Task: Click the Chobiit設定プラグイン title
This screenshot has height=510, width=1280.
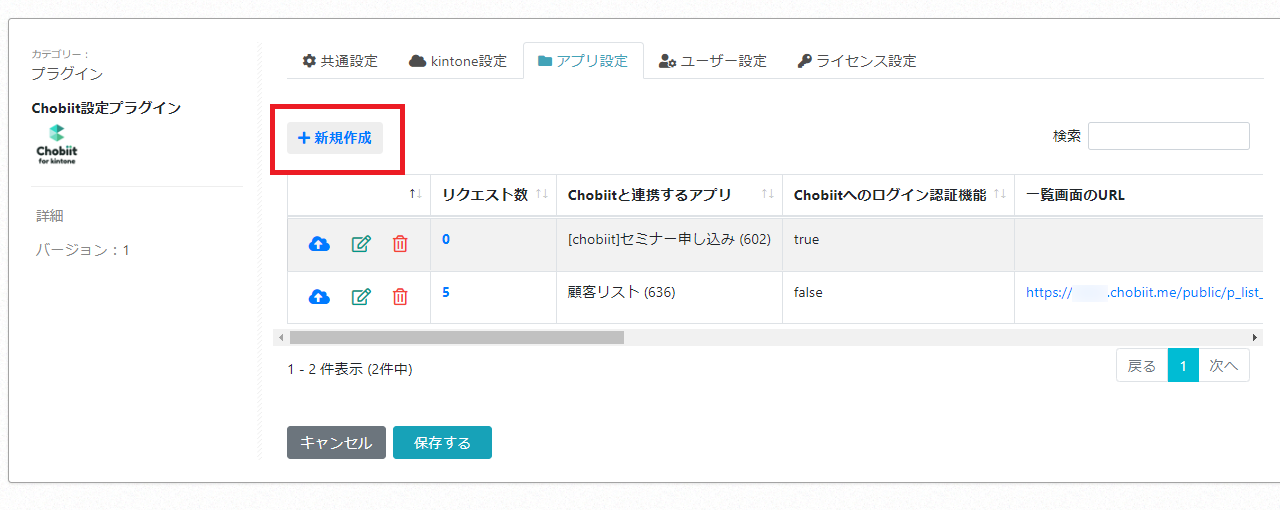Action: [x=106, y=108]
